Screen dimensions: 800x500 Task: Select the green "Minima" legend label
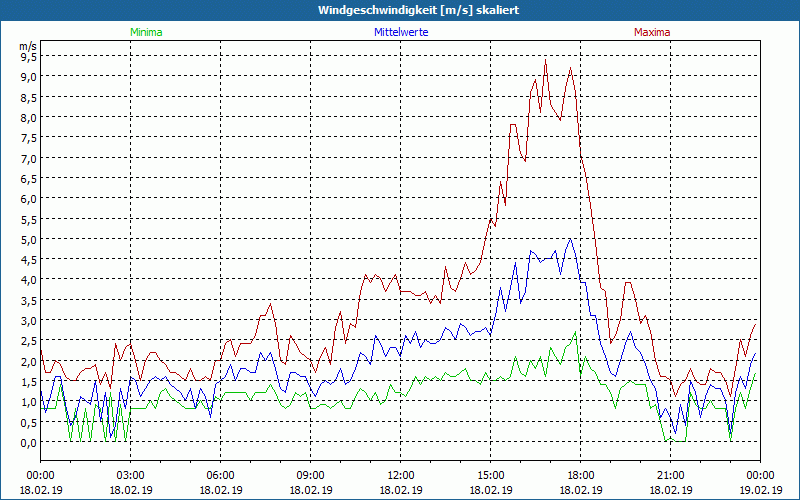click(x=145, y=32)
